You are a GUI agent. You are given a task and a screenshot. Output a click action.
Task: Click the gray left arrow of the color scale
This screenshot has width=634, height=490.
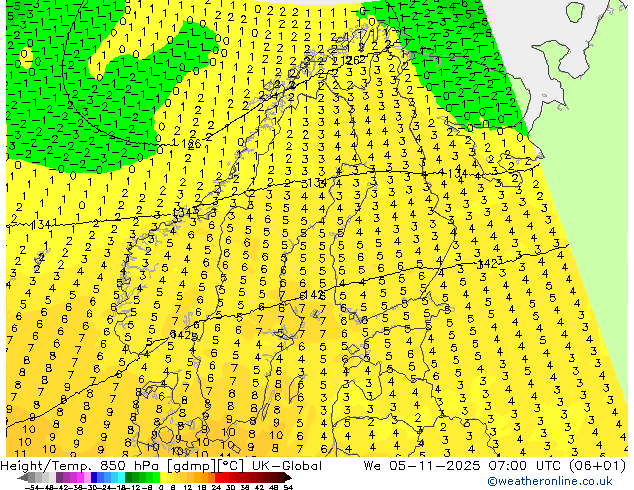[x=23, y=478]
